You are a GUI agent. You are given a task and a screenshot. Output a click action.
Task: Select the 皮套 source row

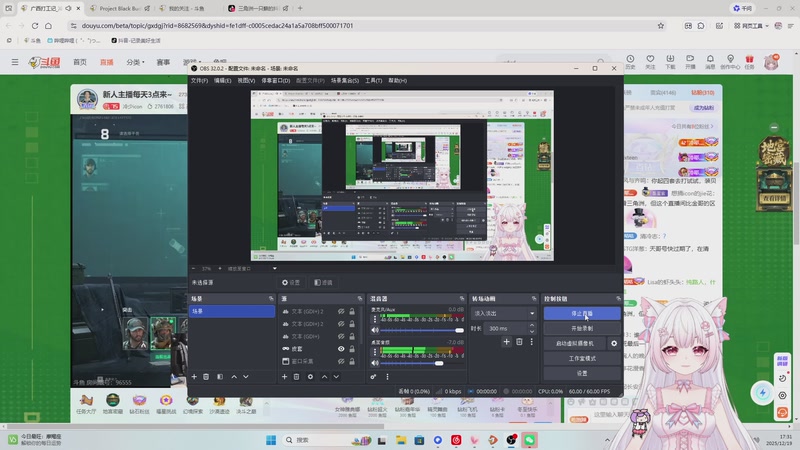319,349
